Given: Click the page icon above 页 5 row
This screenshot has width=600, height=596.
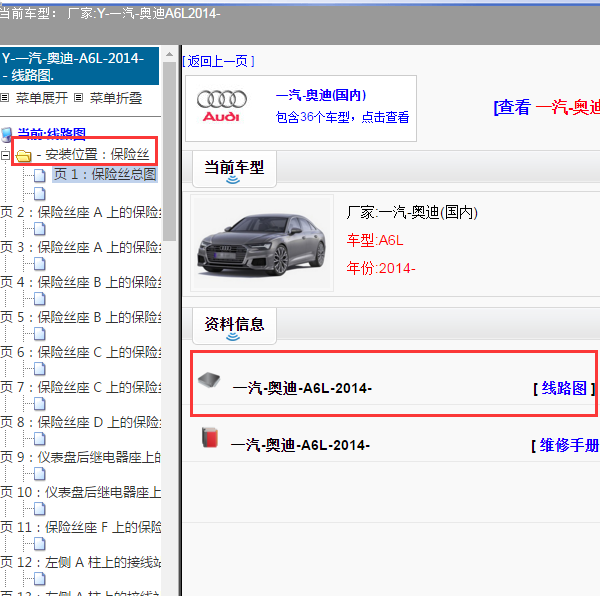Looking at the screenshot, I should (39, 299).
